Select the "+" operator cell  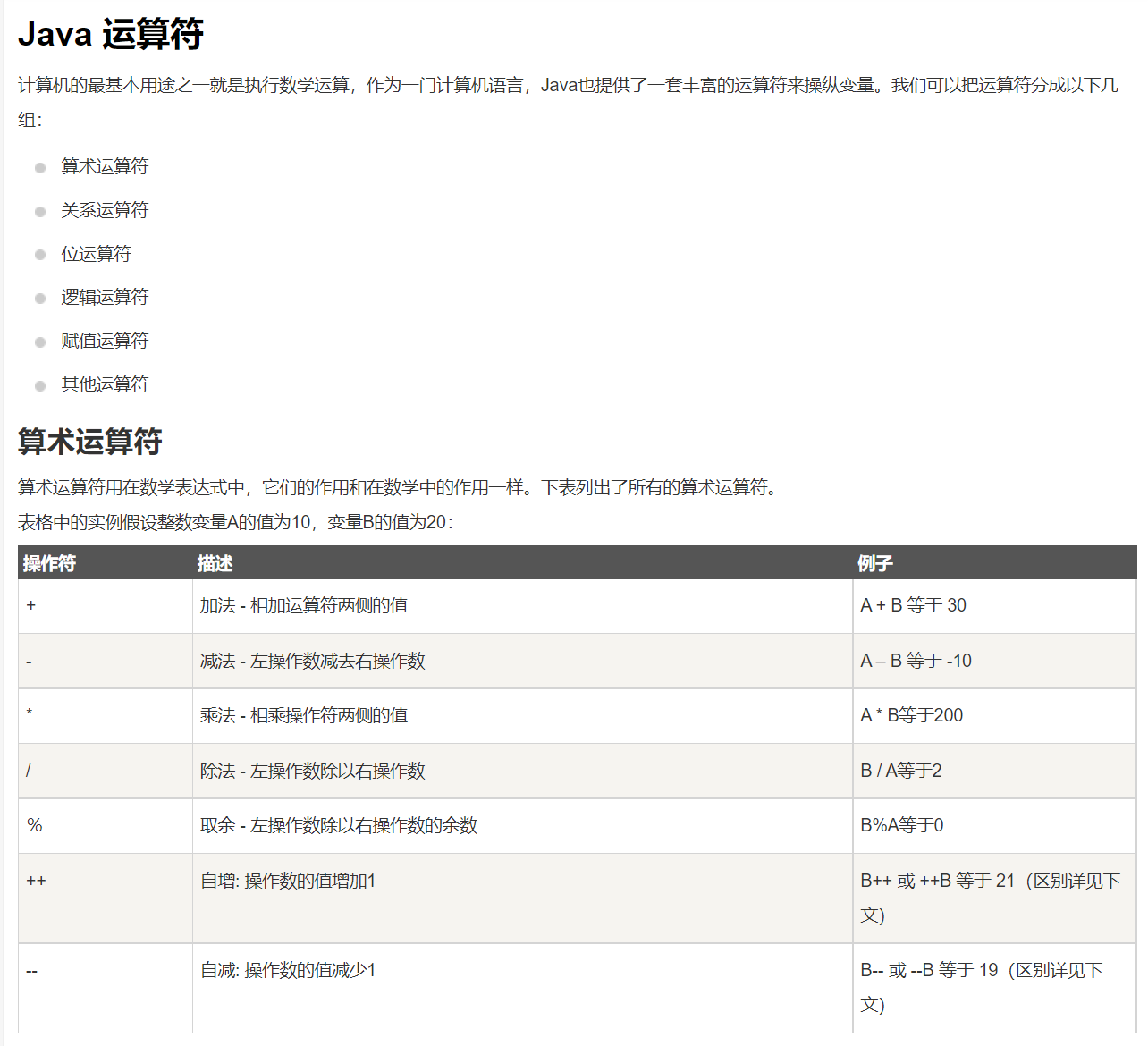tap(106, 606)
